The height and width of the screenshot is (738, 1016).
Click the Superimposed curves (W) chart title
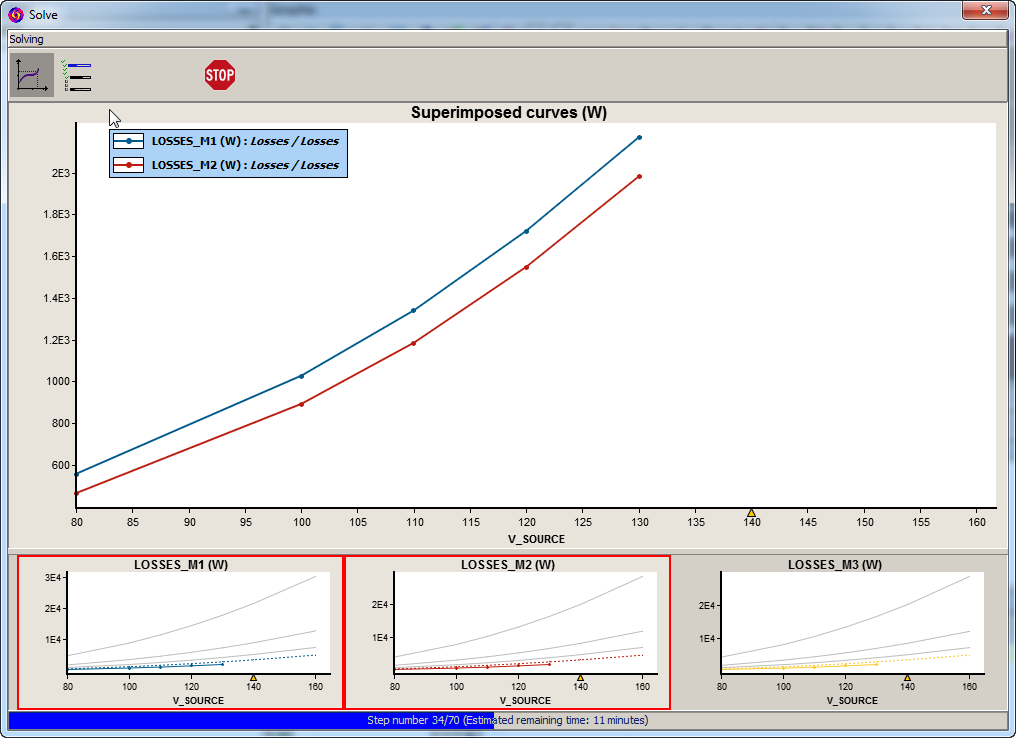pyautogui.click(x=508, y=113)
